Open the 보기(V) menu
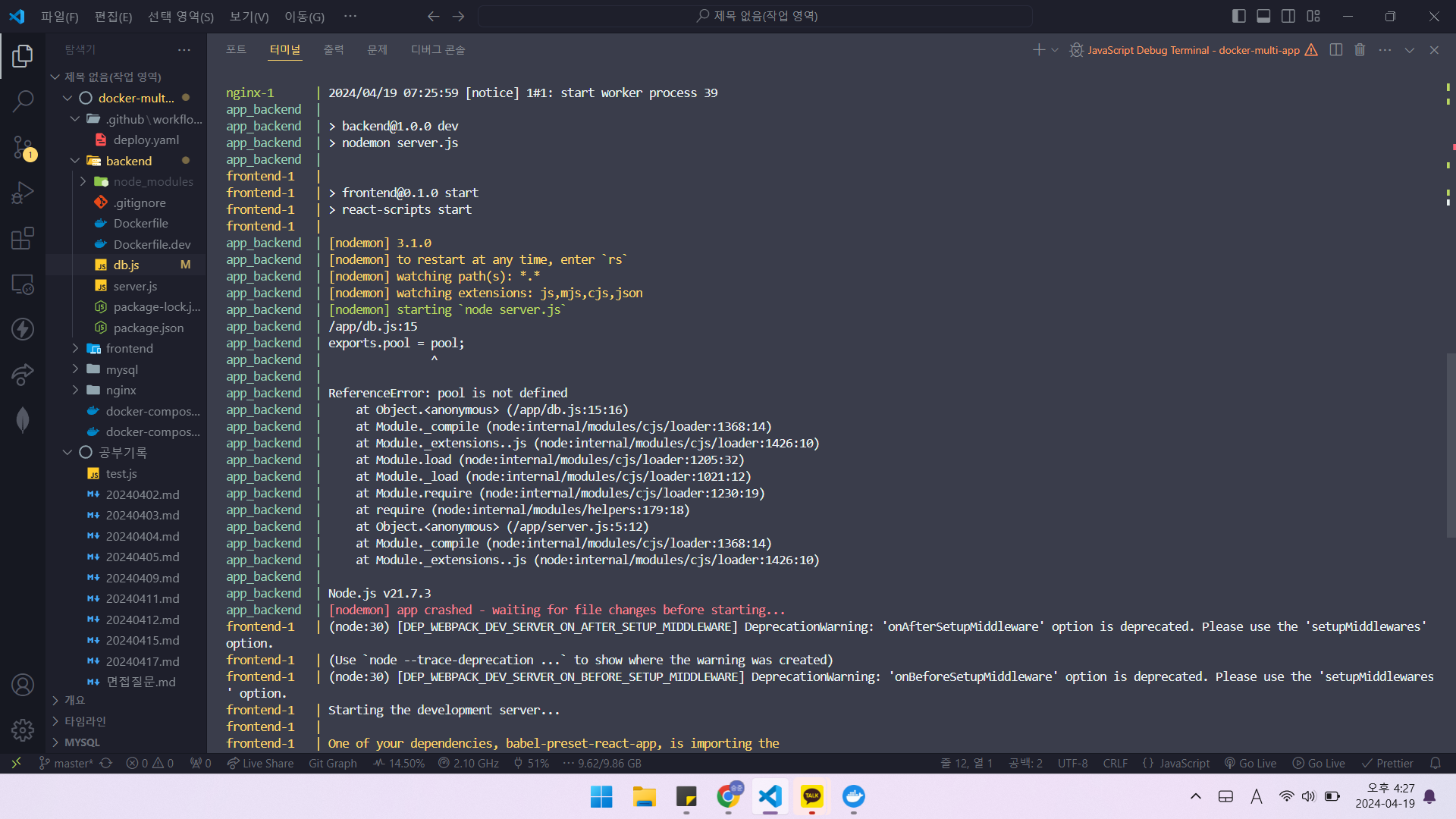 (x=249, y=16)
